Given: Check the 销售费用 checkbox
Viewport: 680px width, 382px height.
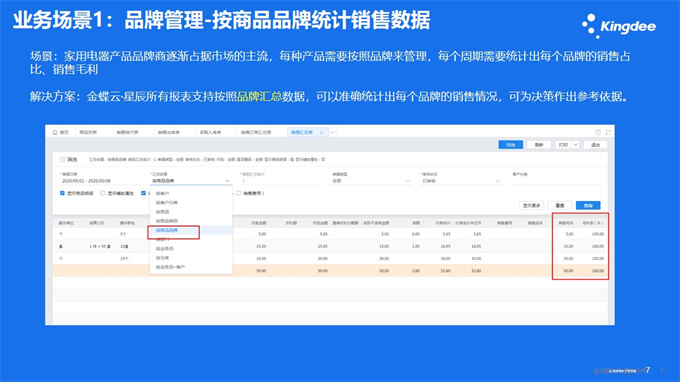Looking at the screenshot, I should tap(239, 193).
